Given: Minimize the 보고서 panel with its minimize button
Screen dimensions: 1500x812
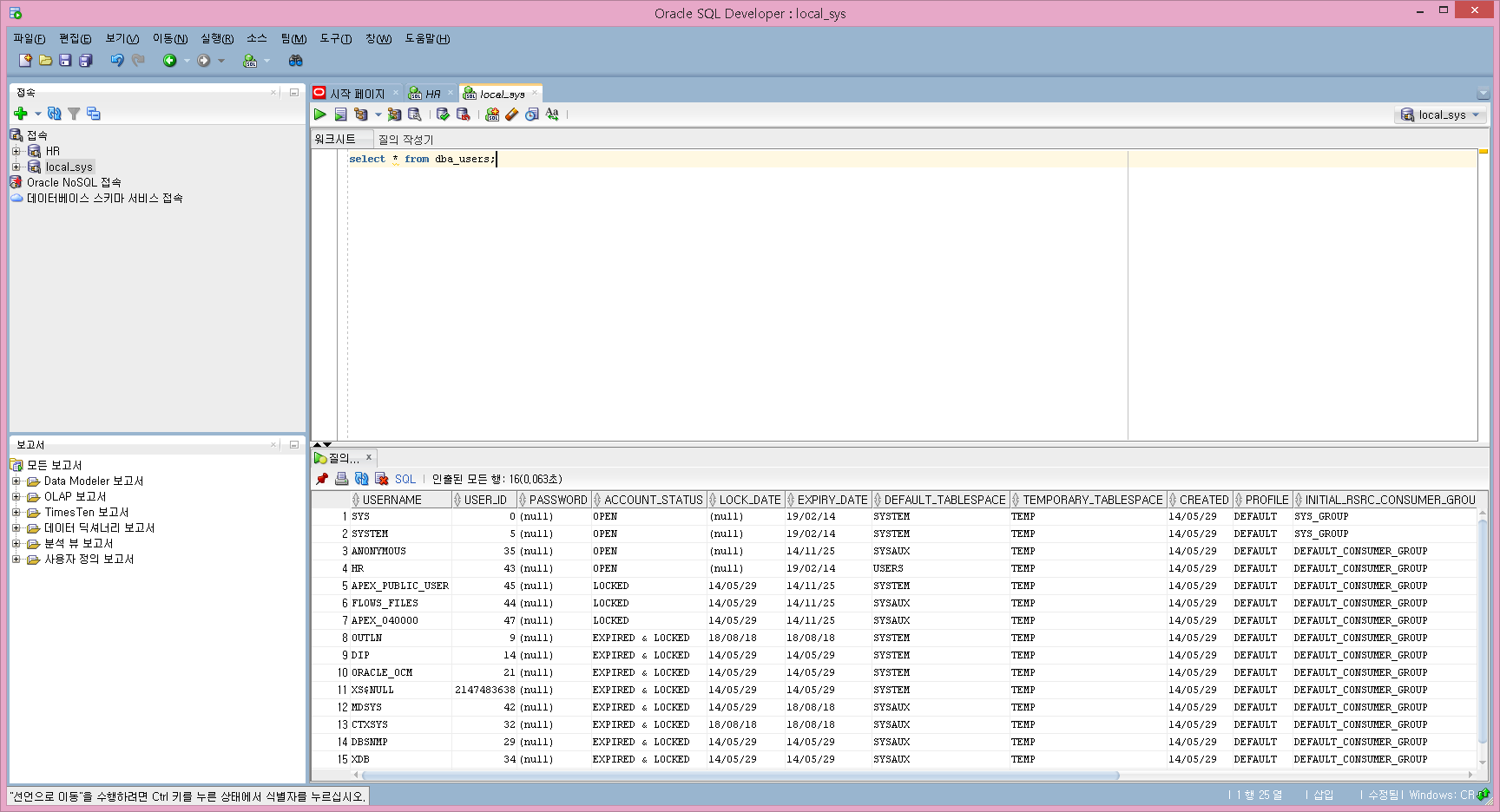Looking at the screenshot, I should click(x=294, y=444).
